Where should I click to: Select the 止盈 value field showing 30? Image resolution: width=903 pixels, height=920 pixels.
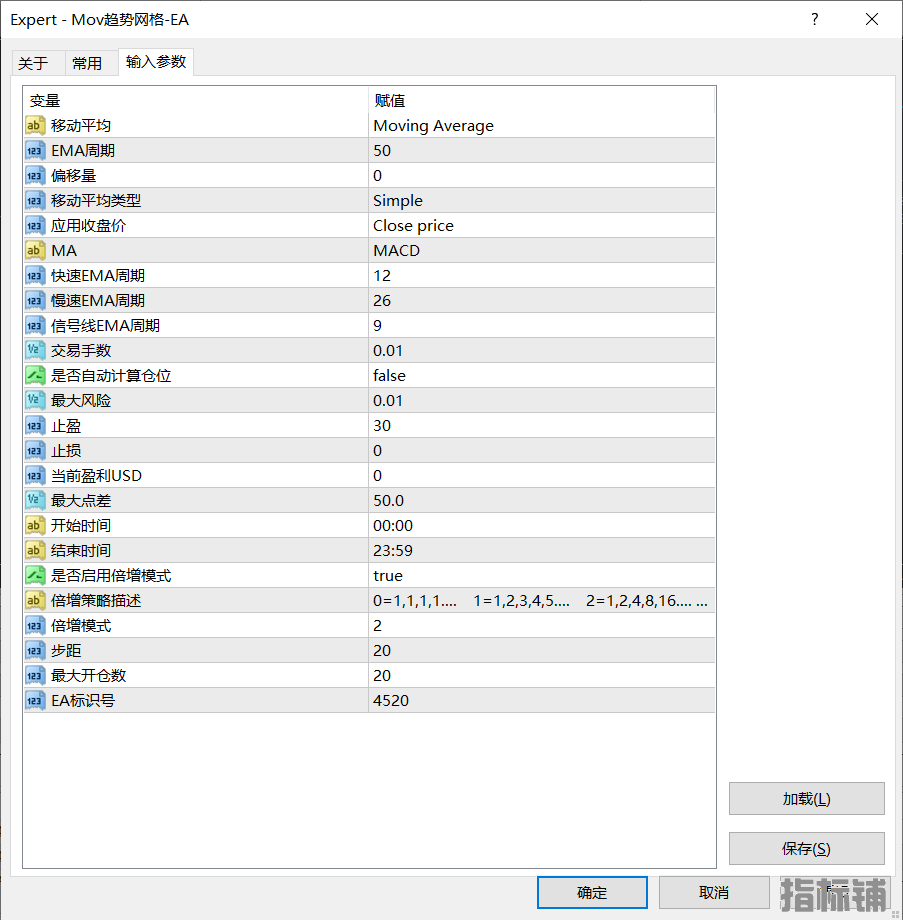click(540, 426)
